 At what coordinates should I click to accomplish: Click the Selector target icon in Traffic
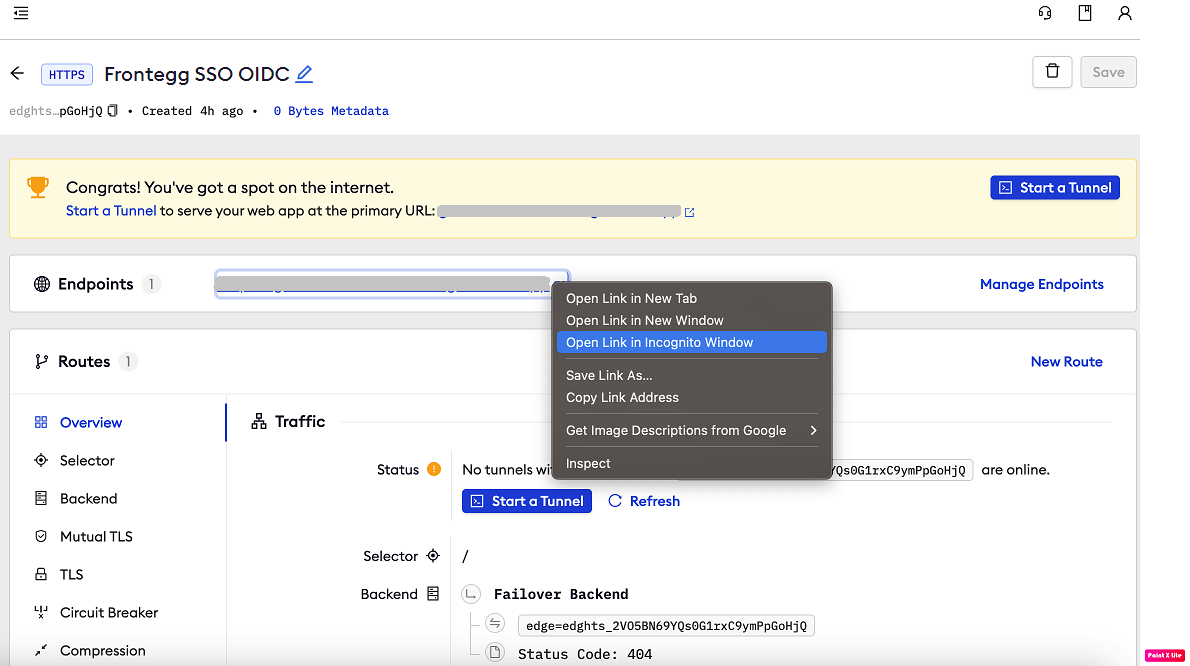tap(433, 556)
